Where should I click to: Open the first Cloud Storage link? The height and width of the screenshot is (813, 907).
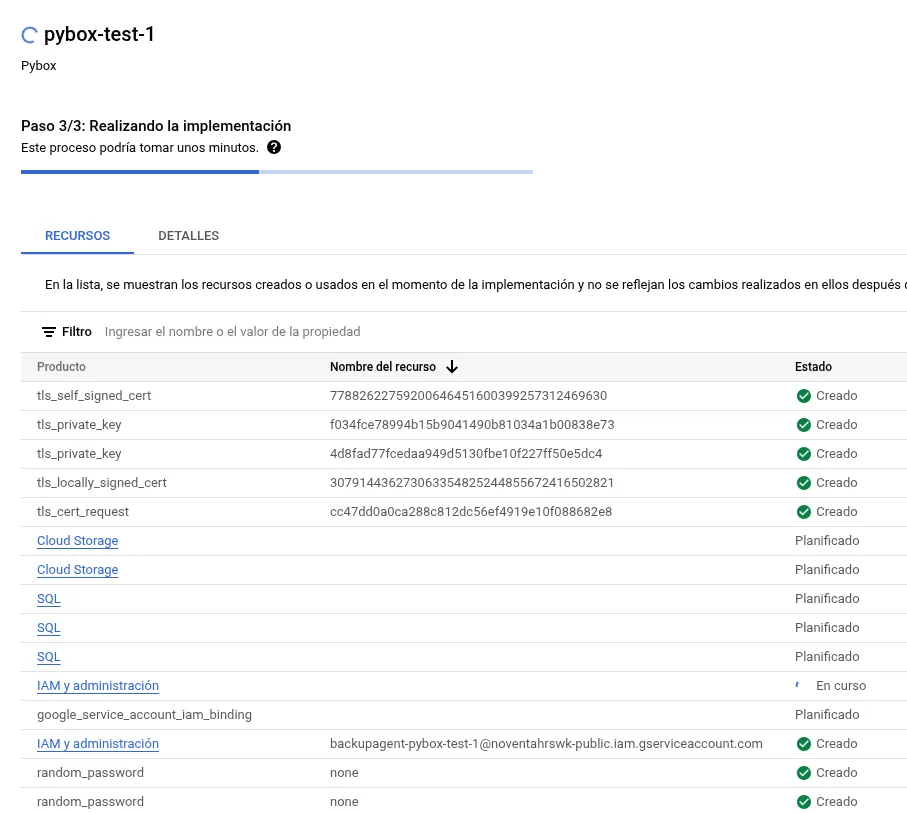(x=78, y=540)
